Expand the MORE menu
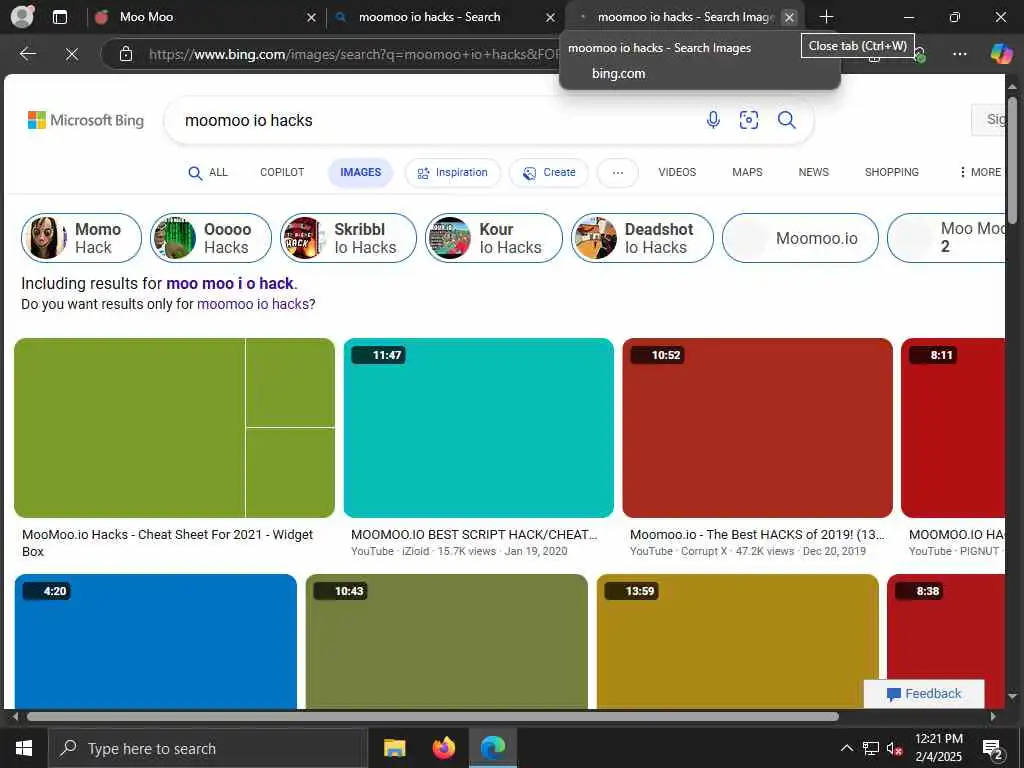Screen dimensions: 1024x768 click(980, 172)
